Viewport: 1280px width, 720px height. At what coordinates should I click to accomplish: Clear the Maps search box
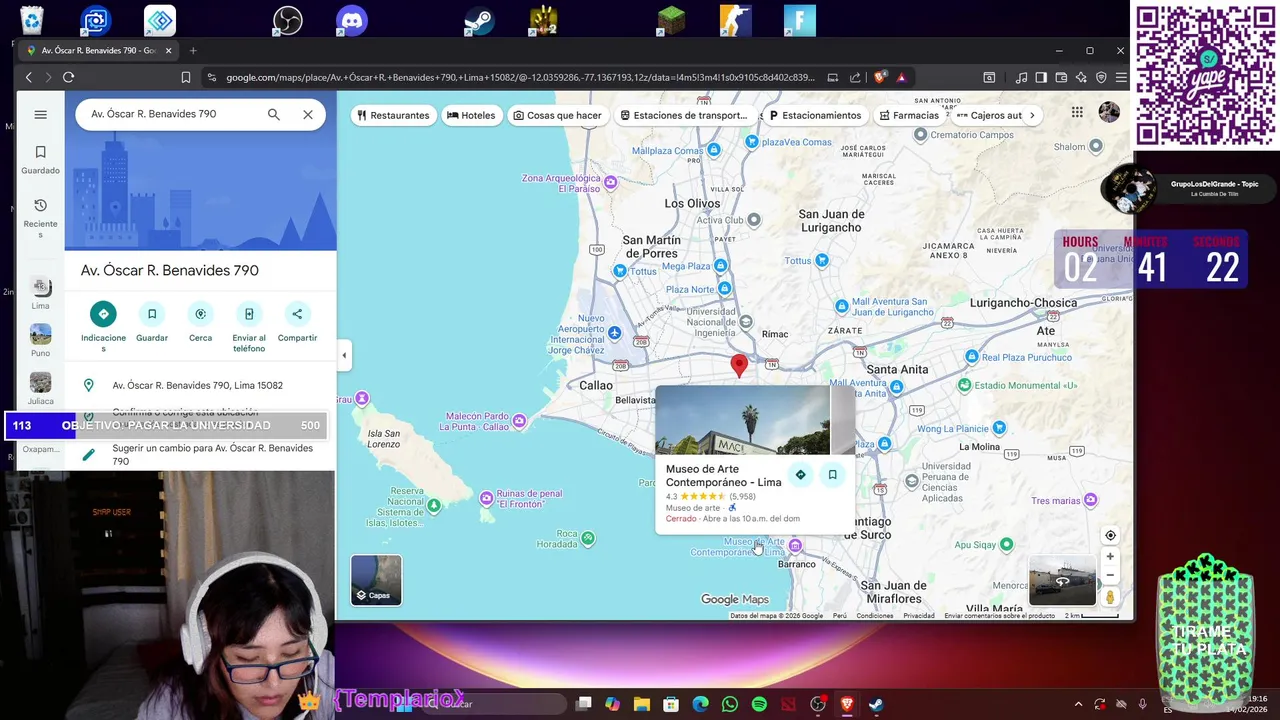point(308,115)
